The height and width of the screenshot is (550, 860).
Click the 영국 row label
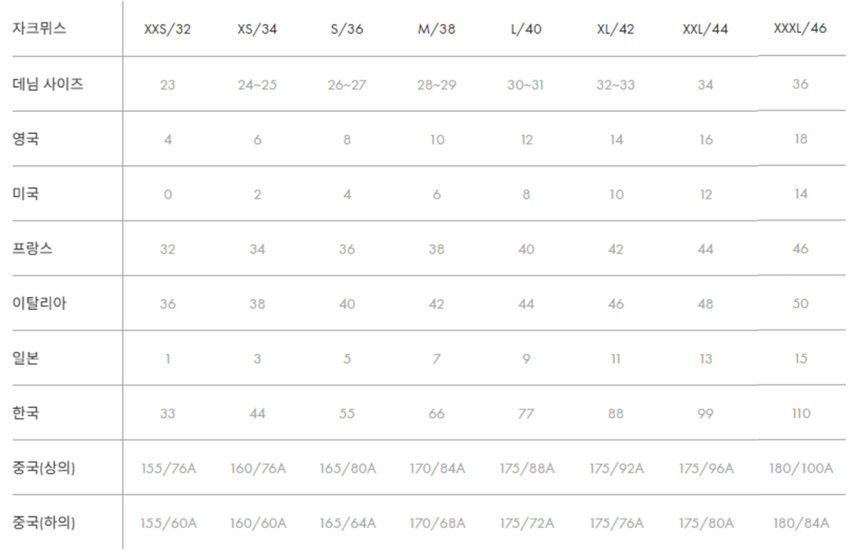click(26, 139)
